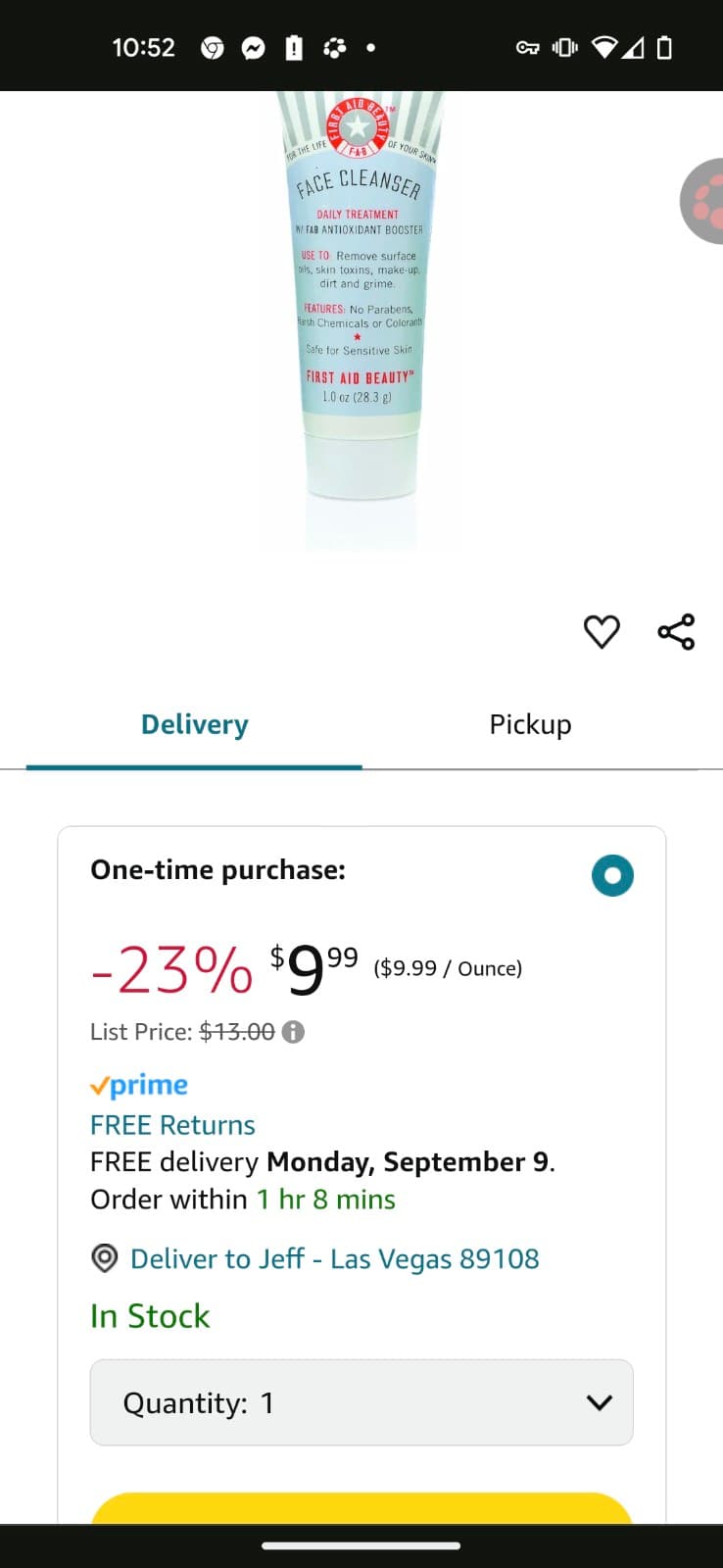
Task: Open the Quantity dropdown
Action: [361, 1402]
